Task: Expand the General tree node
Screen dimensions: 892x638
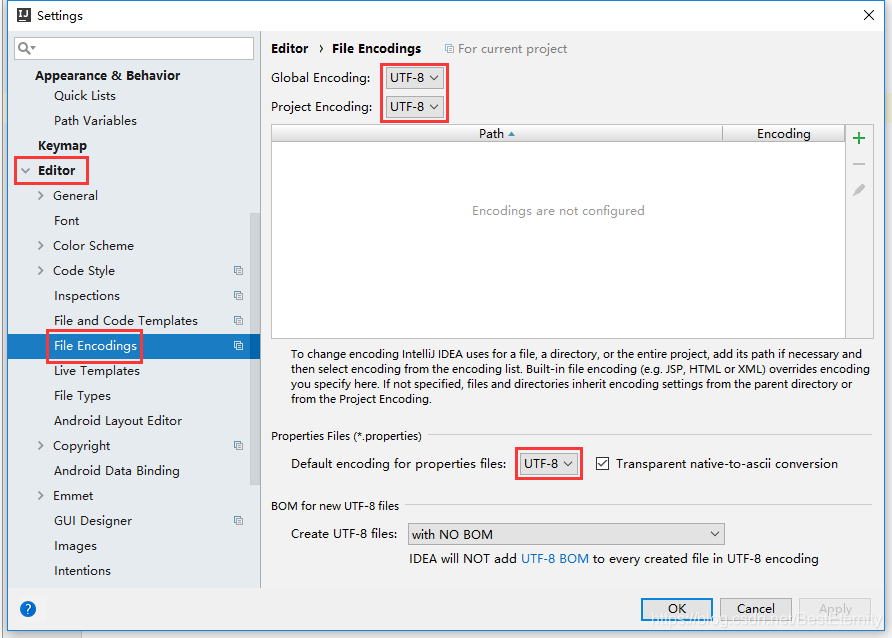Action: pyautogui.click(x=40, y=196)
